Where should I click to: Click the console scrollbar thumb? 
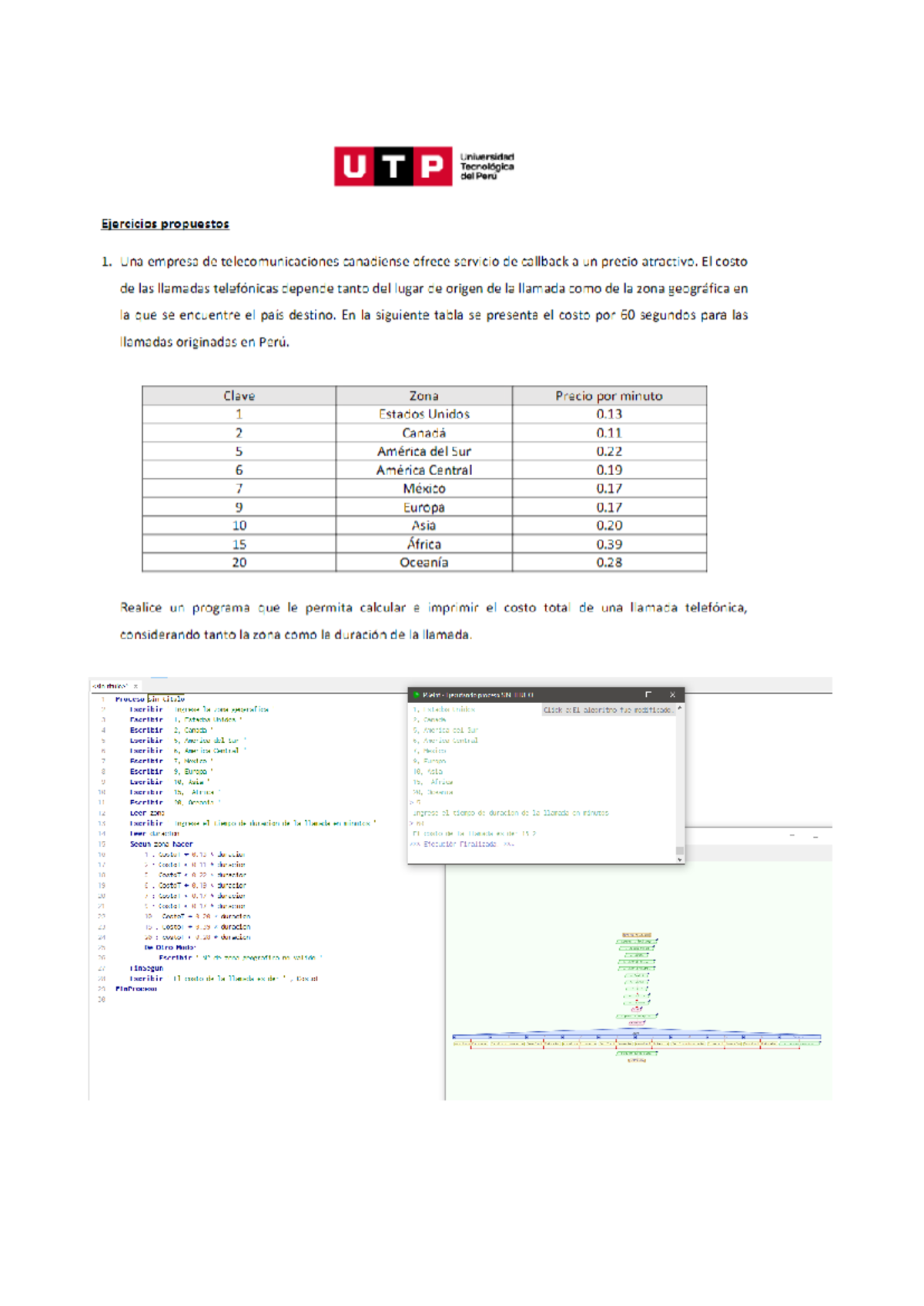679,850
